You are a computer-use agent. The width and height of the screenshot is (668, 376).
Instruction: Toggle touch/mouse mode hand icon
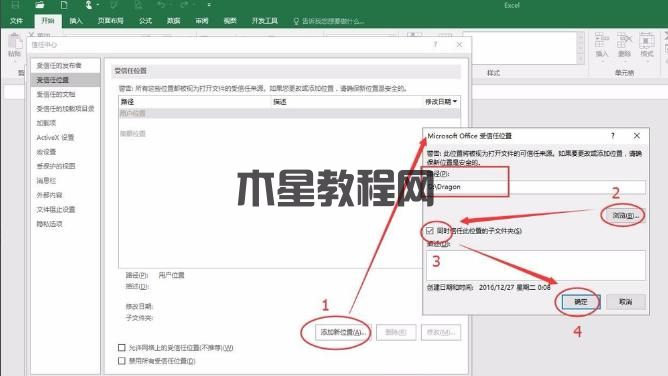click(x=89, y=5)
